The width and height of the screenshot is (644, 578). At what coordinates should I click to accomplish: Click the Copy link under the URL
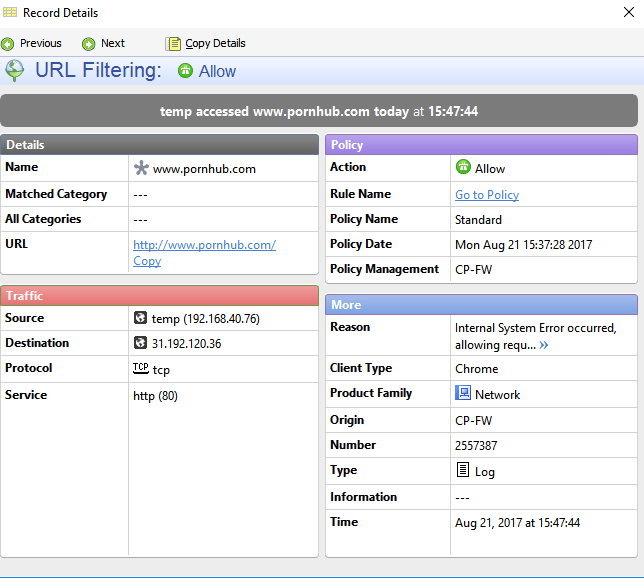pyautogui.click(x=147, y=261)
